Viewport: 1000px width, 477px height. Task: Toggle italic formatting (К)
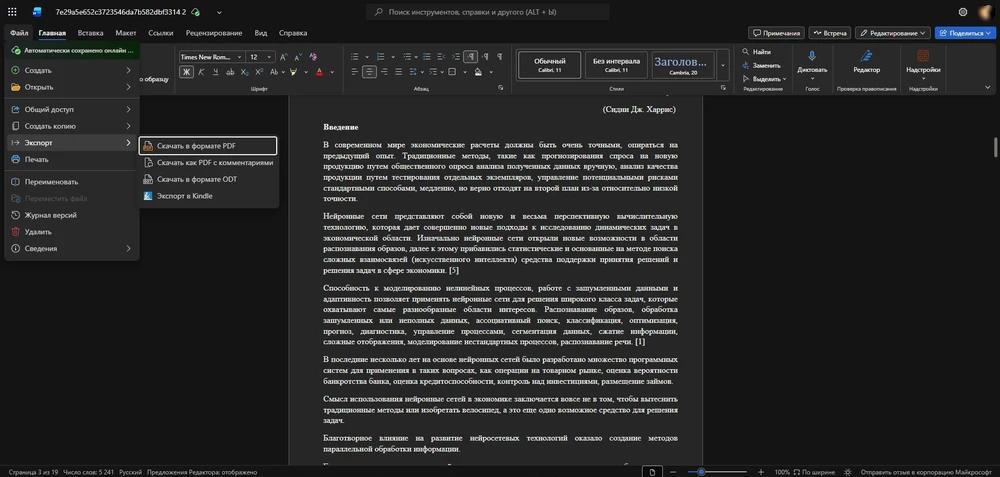coord(199,72)
